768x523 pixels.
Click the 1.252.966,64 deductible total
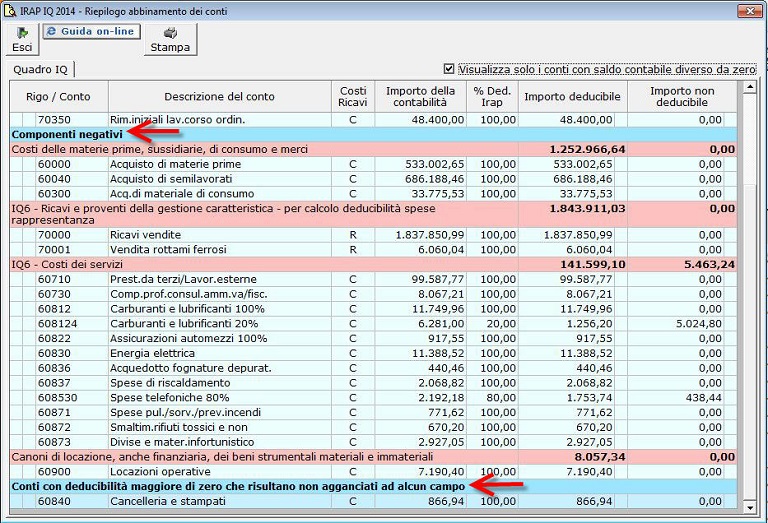pyautogui.click(x=587, y=149)
